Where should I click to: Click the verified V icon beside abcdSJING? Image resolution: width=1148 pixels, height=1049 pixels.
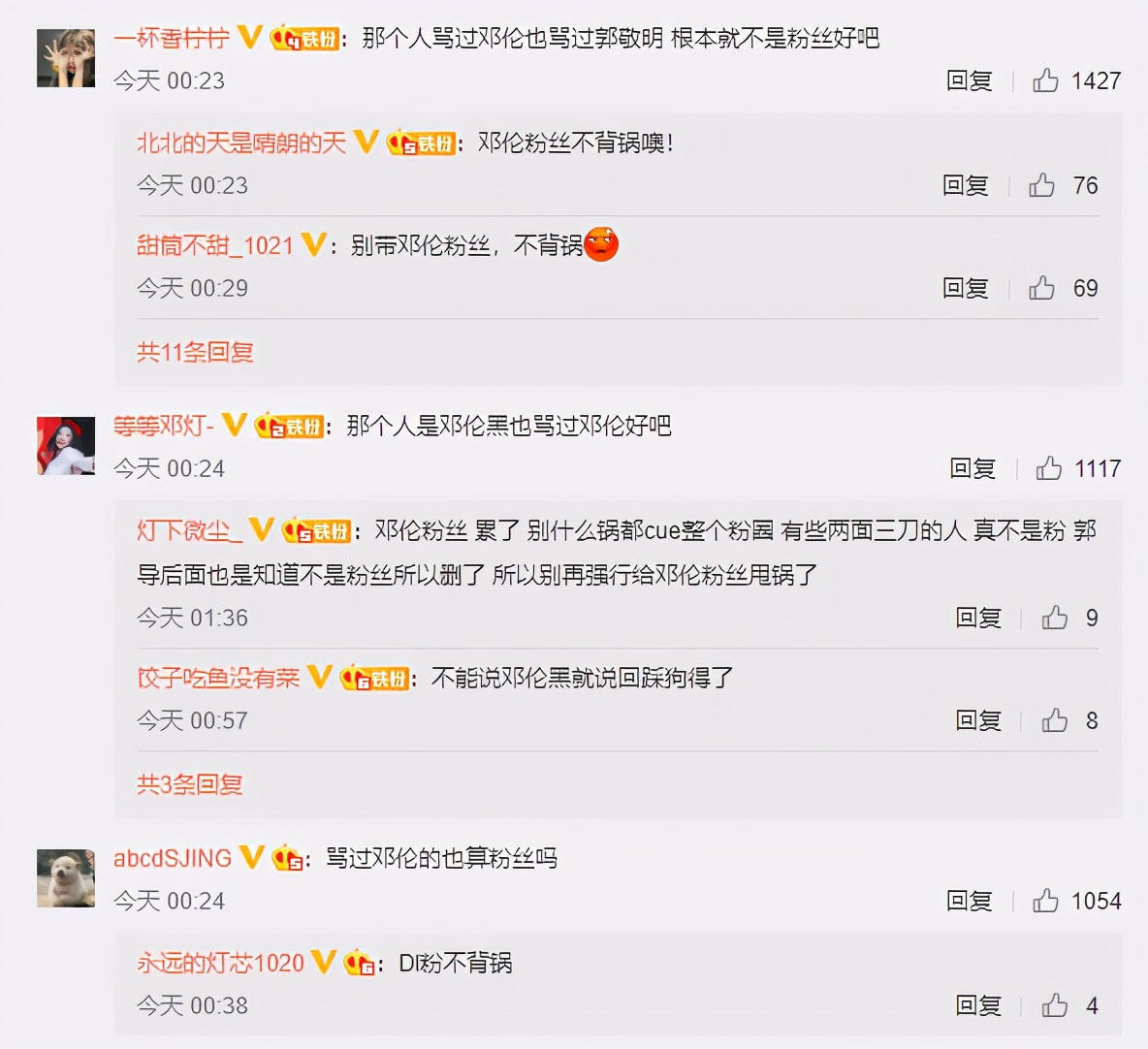pyautogui.click(x=252, y=856)
